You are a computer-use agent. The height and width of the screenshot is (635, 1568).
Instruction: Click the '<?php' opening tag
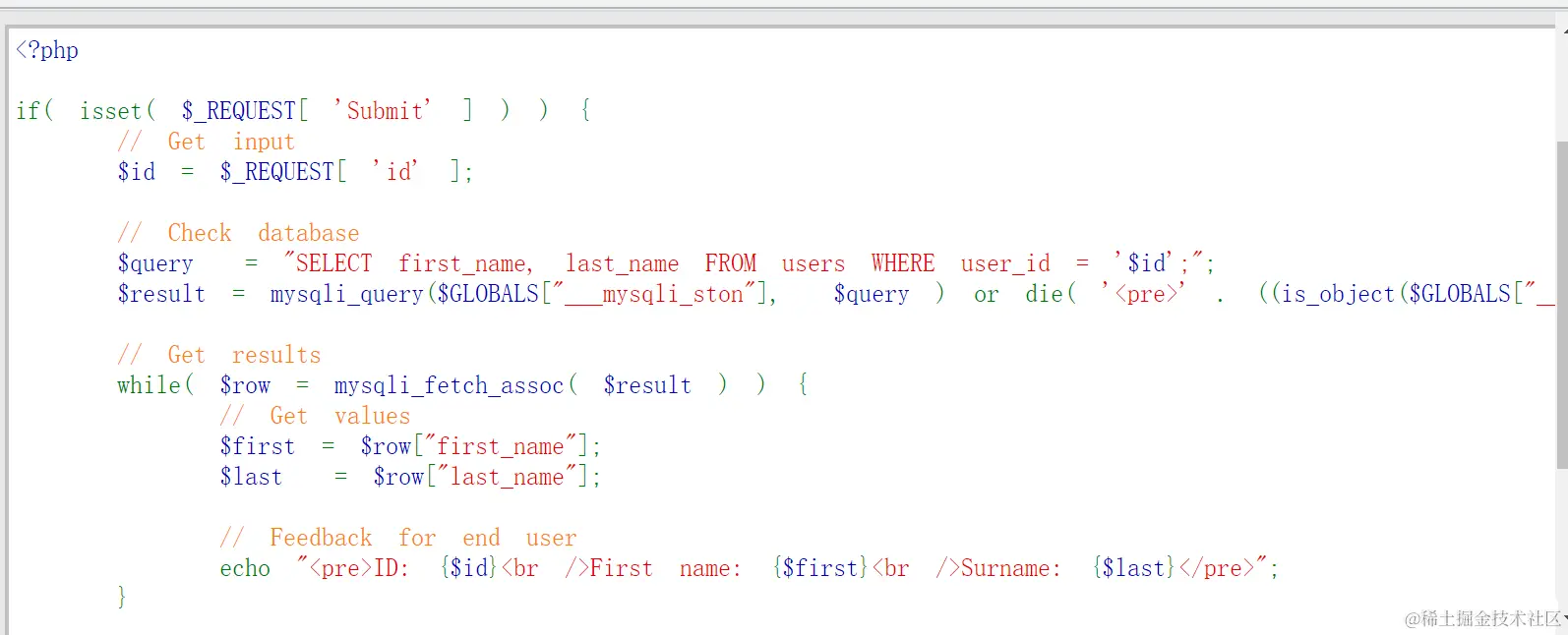pos(47,50)
